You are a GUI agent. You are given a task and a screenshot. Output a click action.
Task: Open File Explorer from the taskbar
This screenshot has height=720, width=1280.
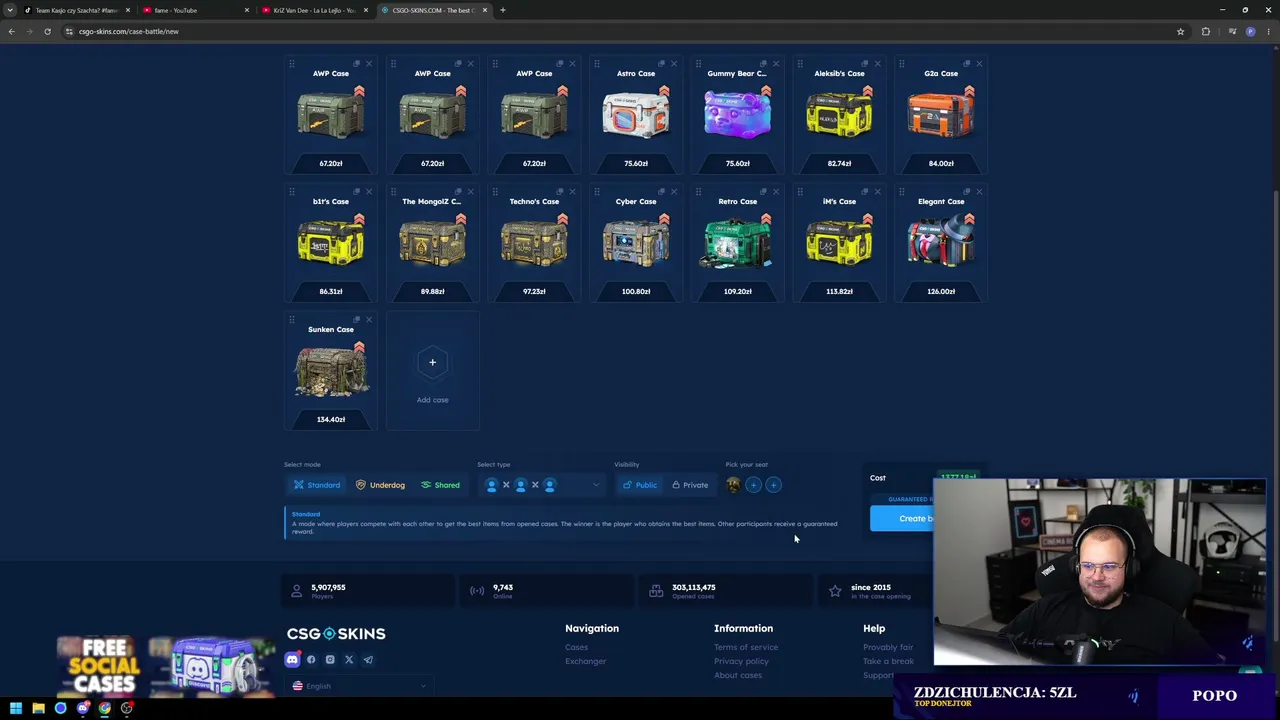(38, 708)
